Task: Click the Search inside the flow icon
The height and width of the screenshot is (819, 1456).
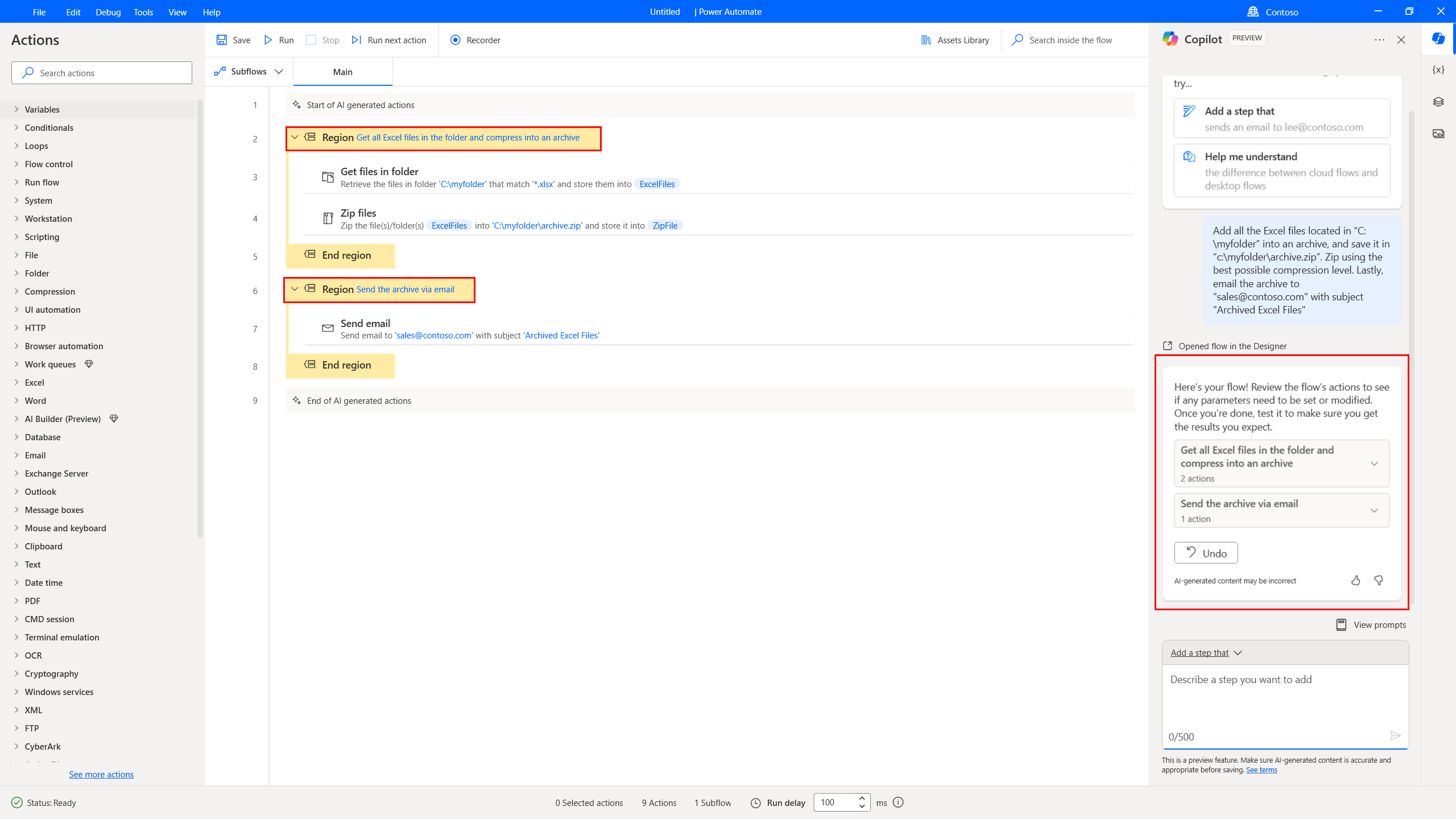Action: pos(1018,40)
